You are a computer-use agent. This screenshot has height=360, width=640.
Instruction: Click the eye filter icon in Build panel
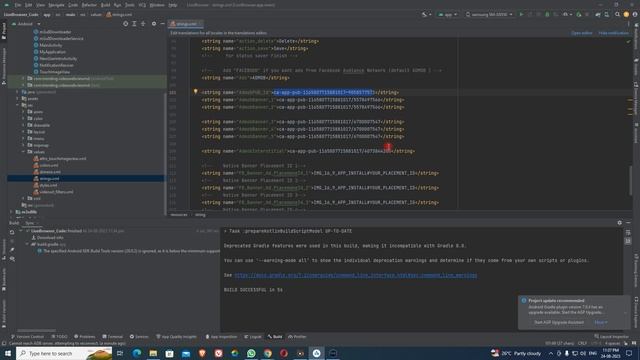(12, 259)
